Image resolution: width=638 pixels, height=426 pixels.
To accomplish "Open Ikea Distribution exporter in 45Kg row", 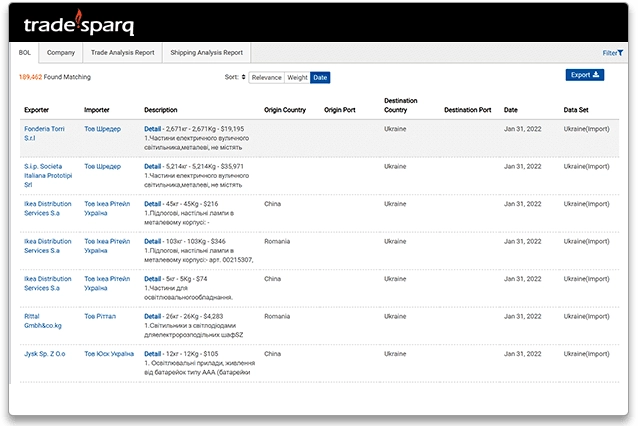I will coord(48,208).
